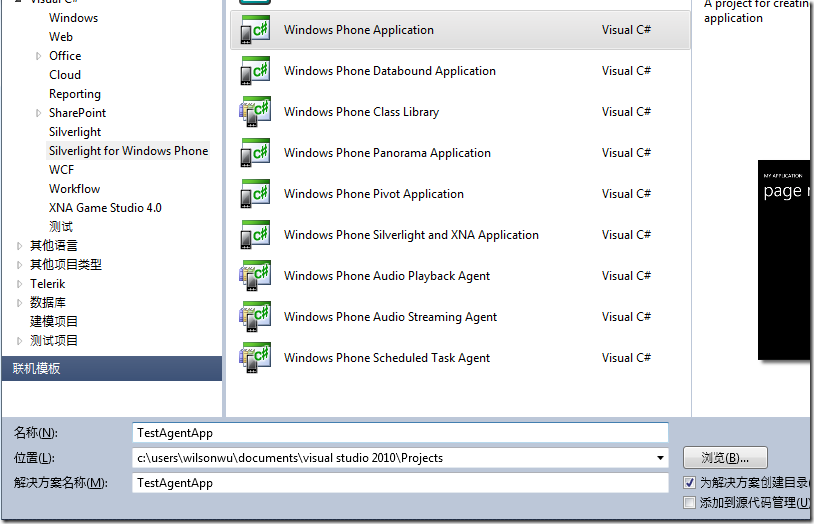Select the 测试 category
This screenshot has width=814, height=524.
pyautogui.click(x=61, y=227)
